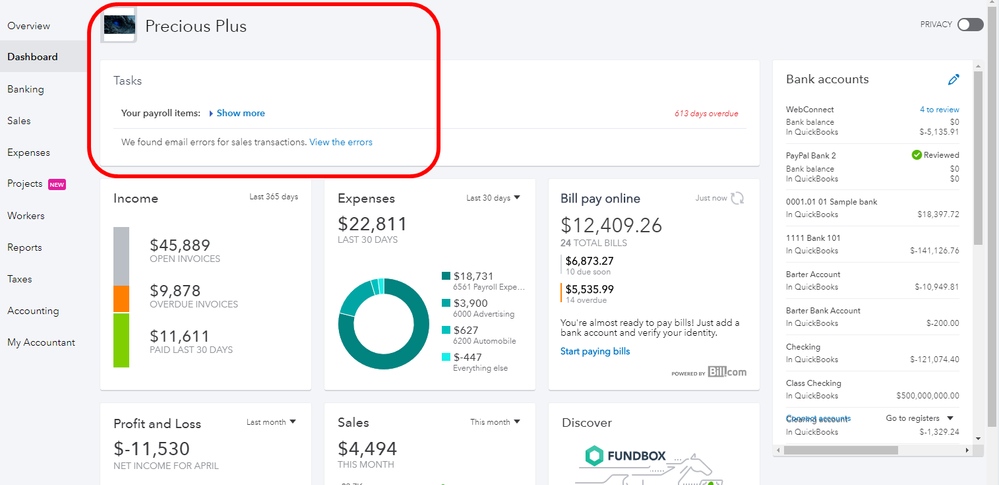Open the Sales sidebar item
Viewport: 999px width, 485px height.
pos(19,120)
